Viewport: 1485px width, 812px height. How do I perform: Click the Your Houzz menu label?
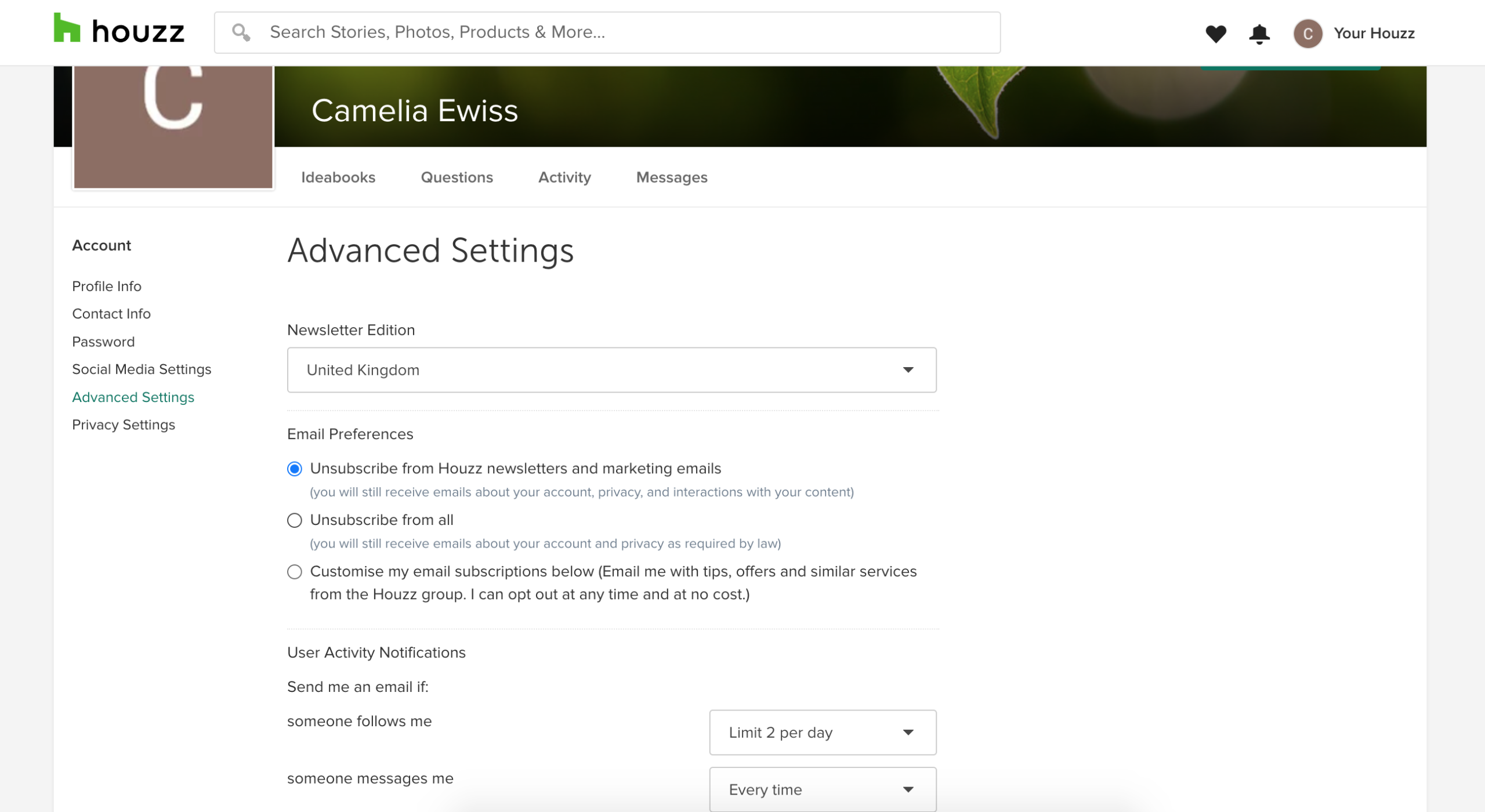(x=1374, y=34)
